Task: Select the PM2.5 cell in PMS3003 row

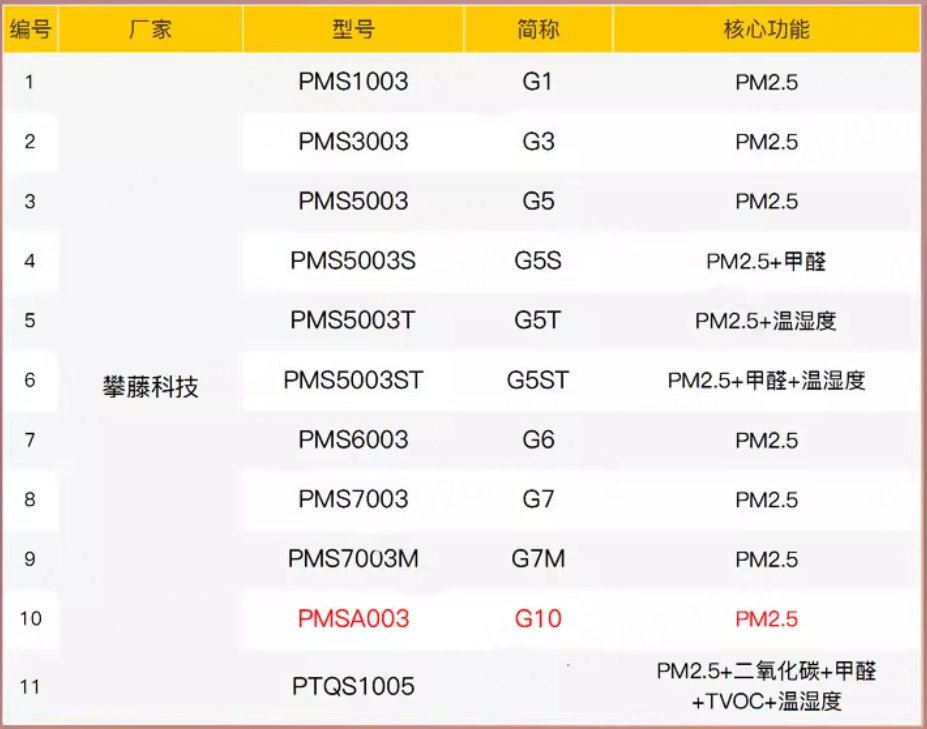Action: pyautogui.click(x=766, y=141)
